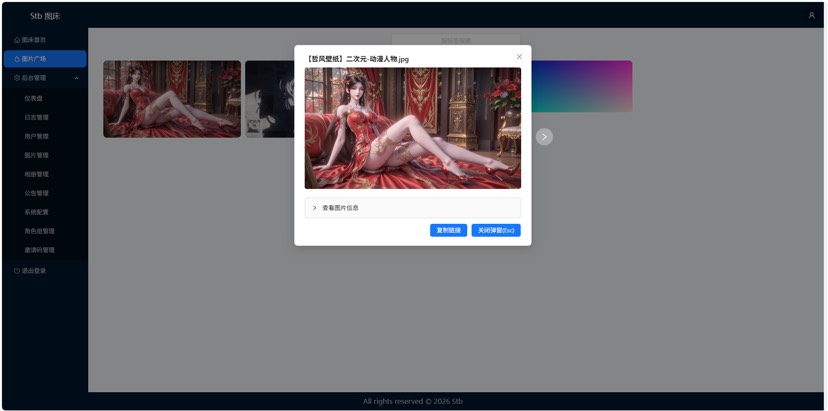
Task: Click the 复制链接 button
Action: 448,230
